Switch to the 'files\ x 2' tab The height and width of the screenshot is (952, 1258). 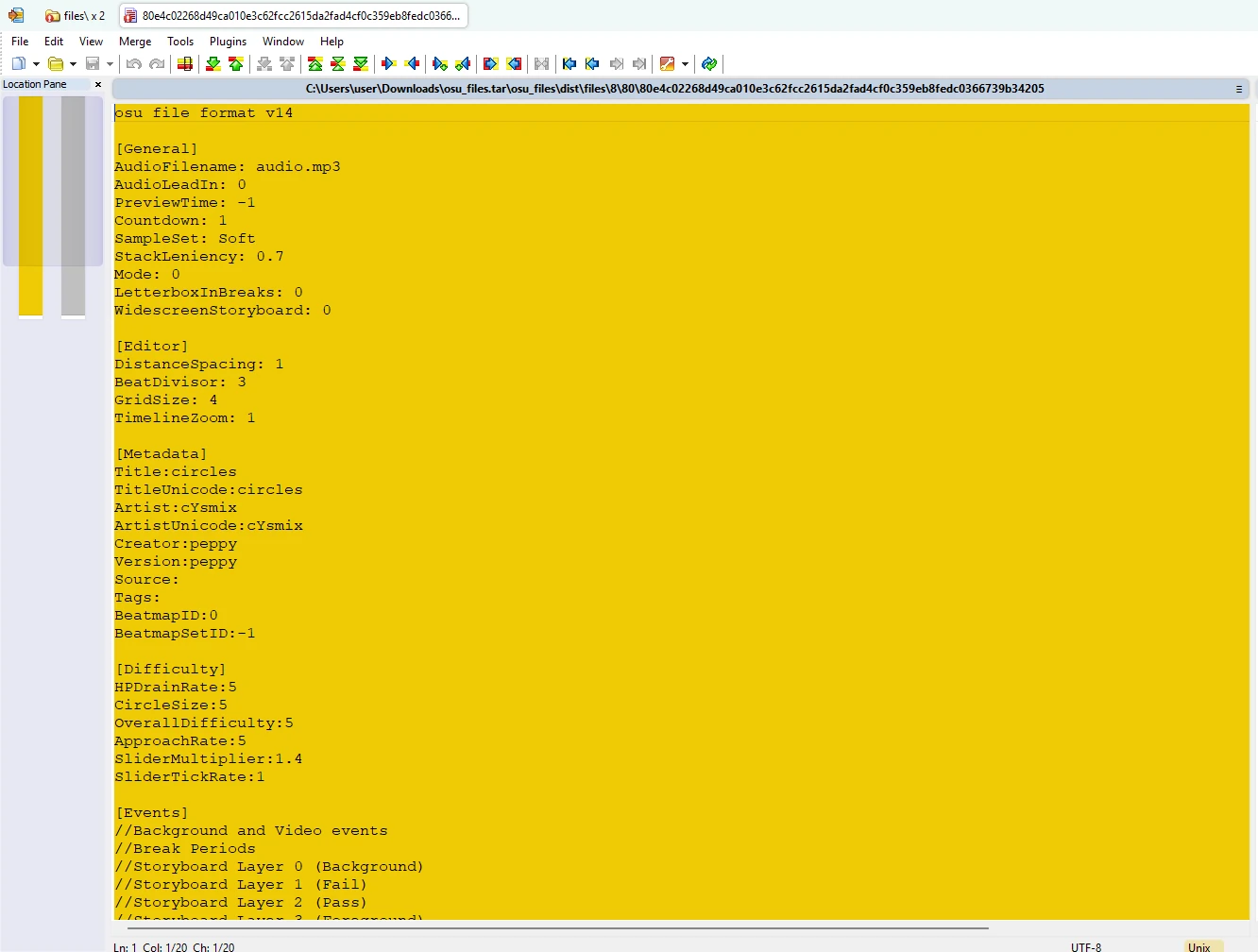point(76,16)
